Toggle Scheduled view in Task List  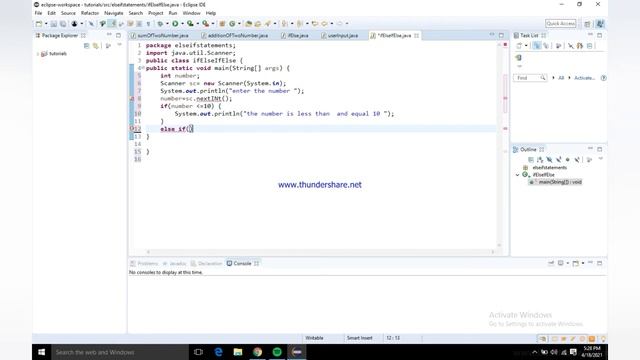(546, 46)
